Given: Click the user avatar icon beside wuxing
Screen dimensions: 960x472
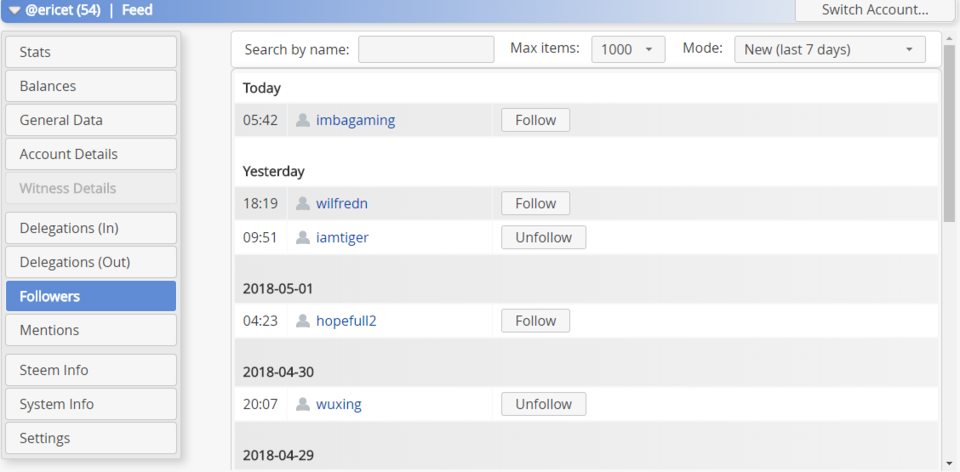Looking at the screenshot, I should click(x=303, y=404).
